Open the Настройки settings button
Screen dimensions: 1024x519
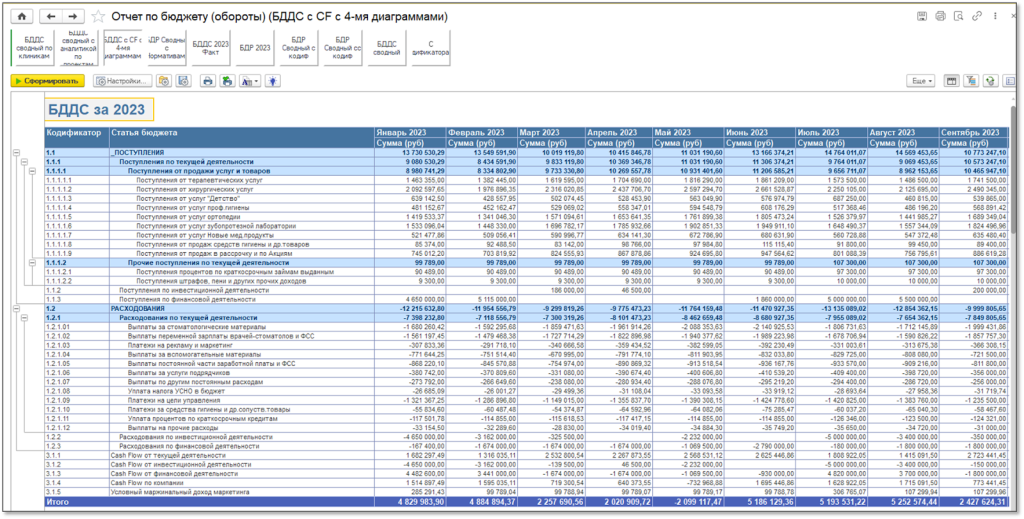coord(122,80)
